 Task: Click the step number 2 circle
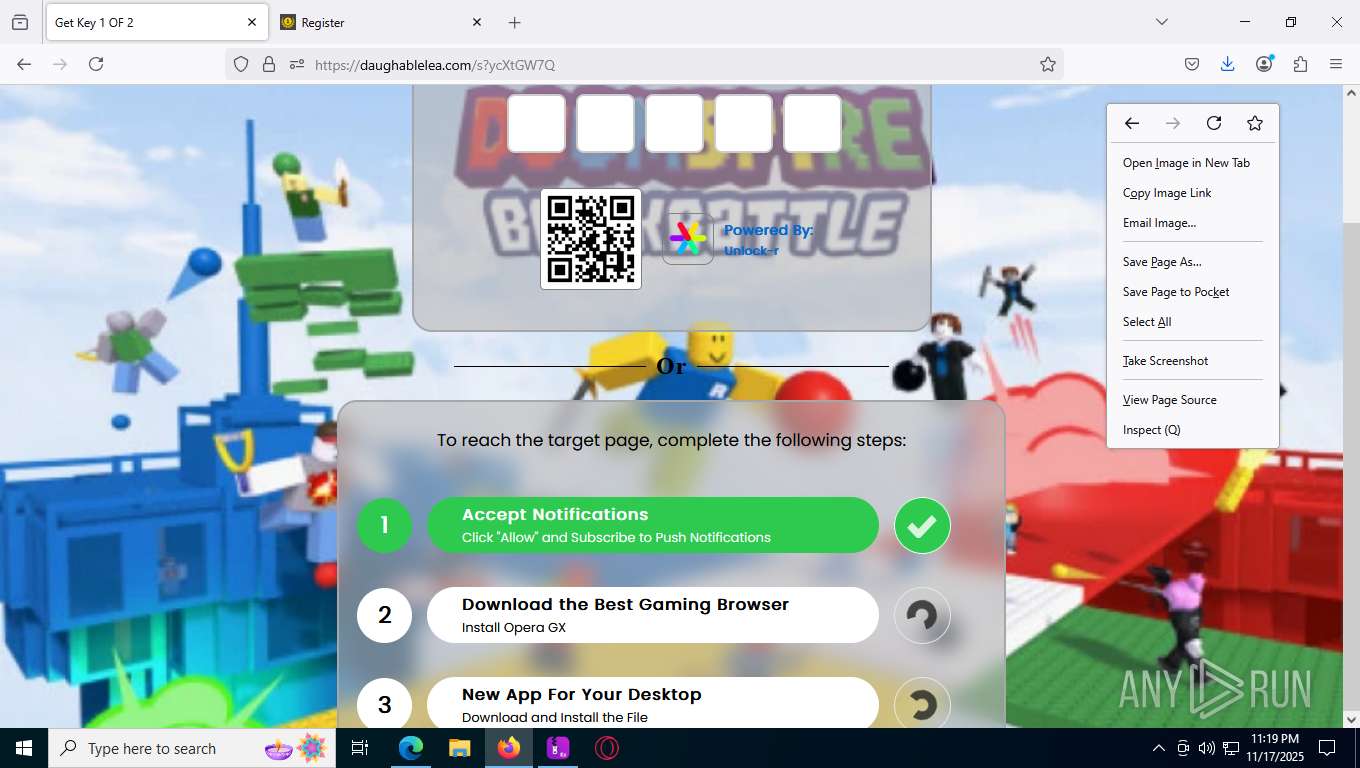[384, 615]
